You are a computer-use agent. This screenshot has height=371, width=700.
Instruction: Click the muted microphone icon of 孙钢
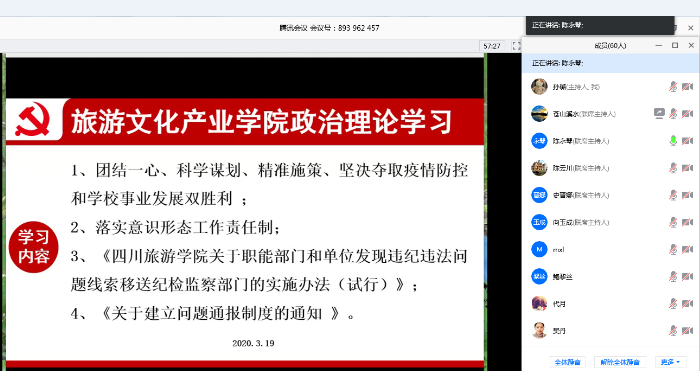click(x=673, y=87)
